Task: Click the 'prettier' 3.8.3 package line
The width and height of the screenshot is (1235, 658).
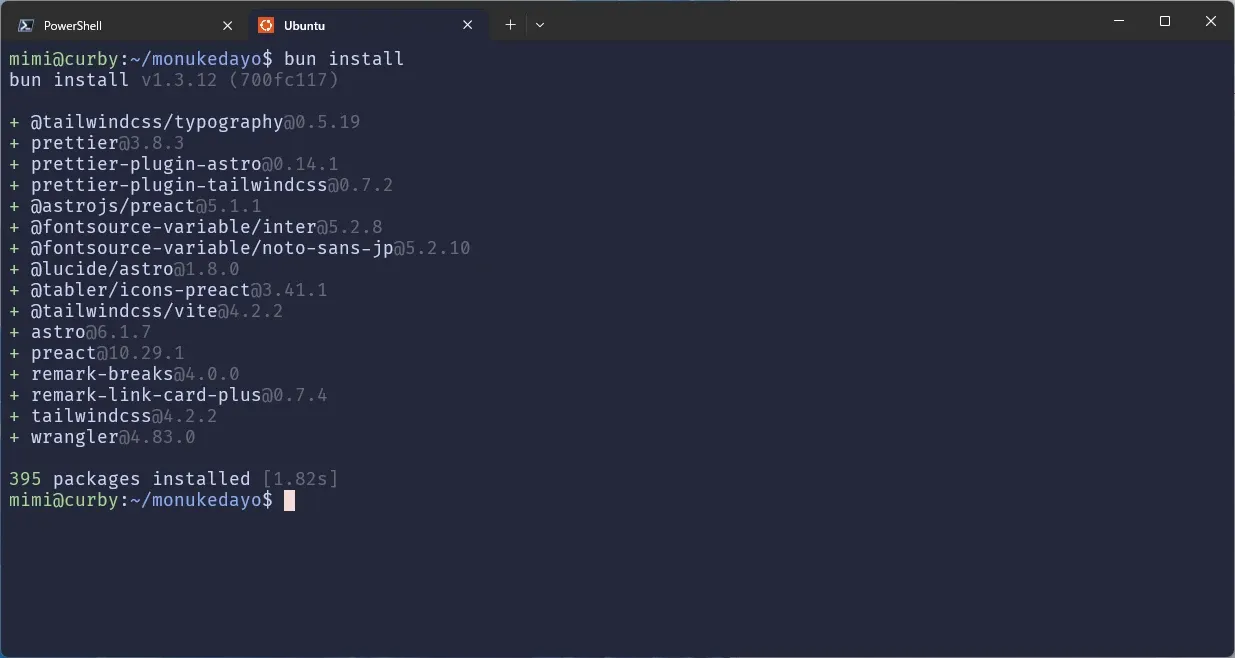Action: point(97,143)
